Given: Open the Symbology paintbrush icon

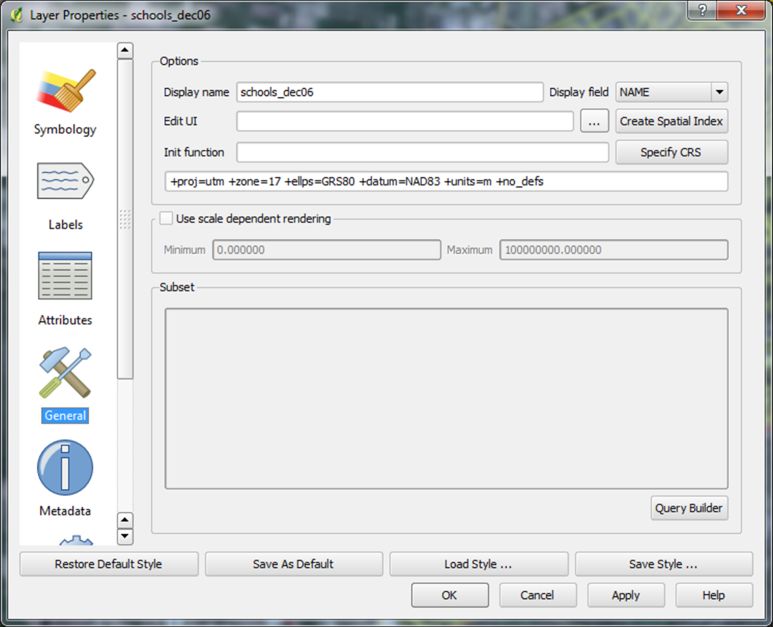Looking at the screenshot, I should pyautogui.click(x=66, y=90).
